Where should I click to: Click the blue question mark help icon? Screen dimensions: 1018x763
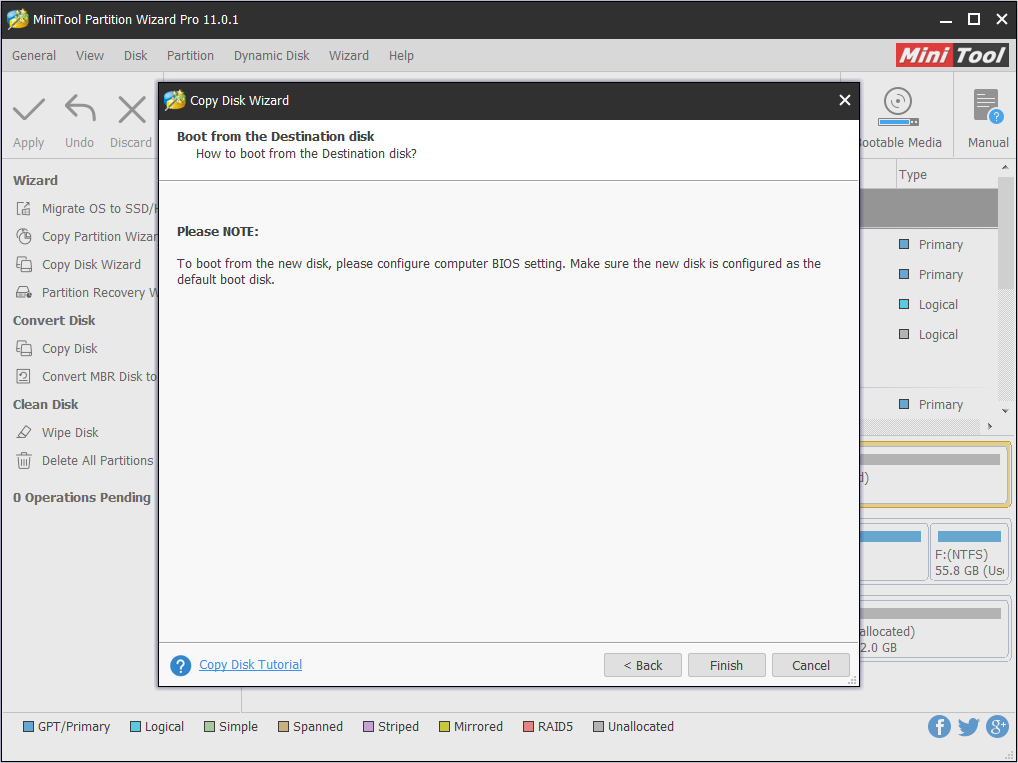(x=180, y=665)
